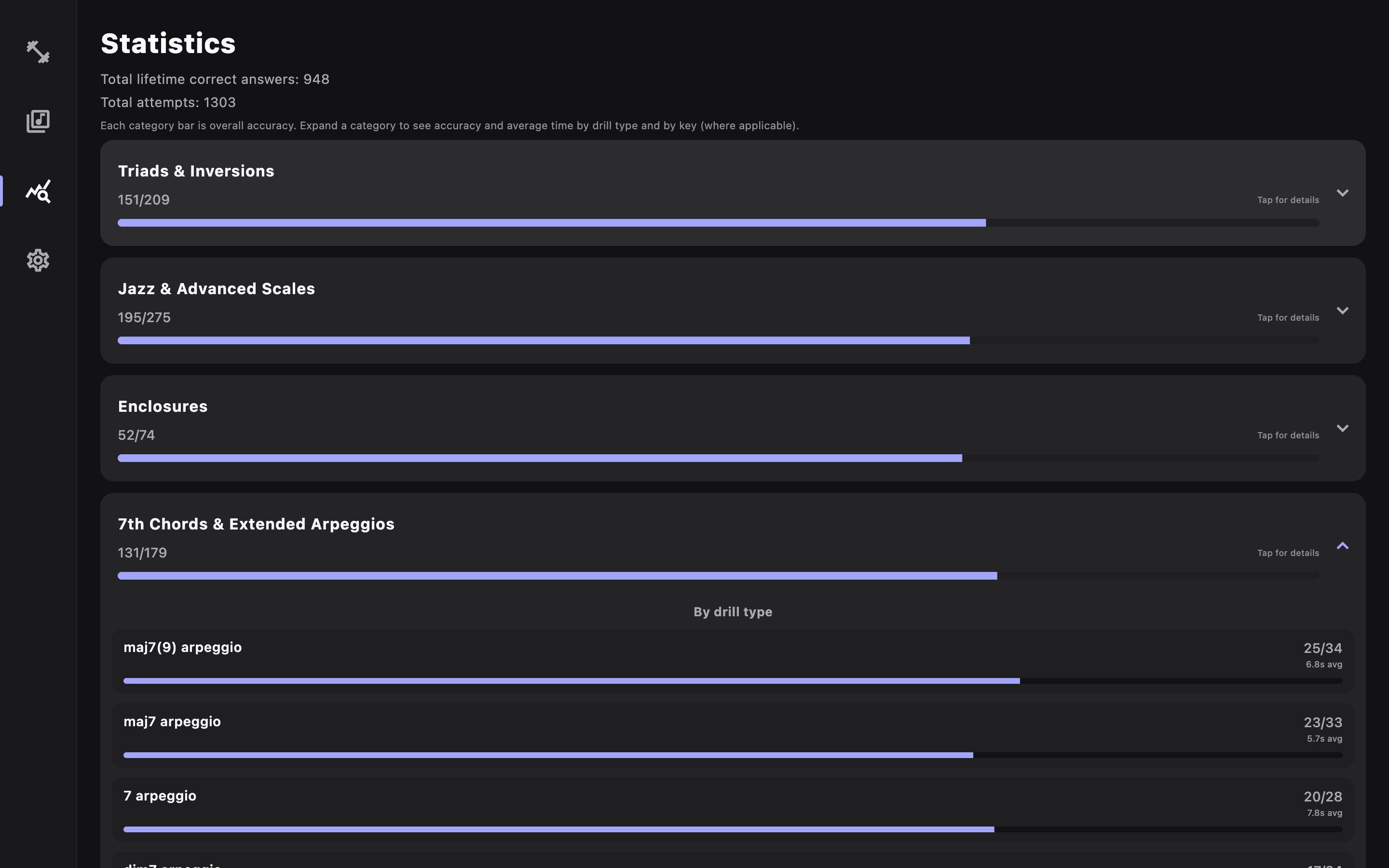Viewport: 1389px width, 868px height.
Task: Expand Triads & Inversions chevron
Action: [1342, 193]
